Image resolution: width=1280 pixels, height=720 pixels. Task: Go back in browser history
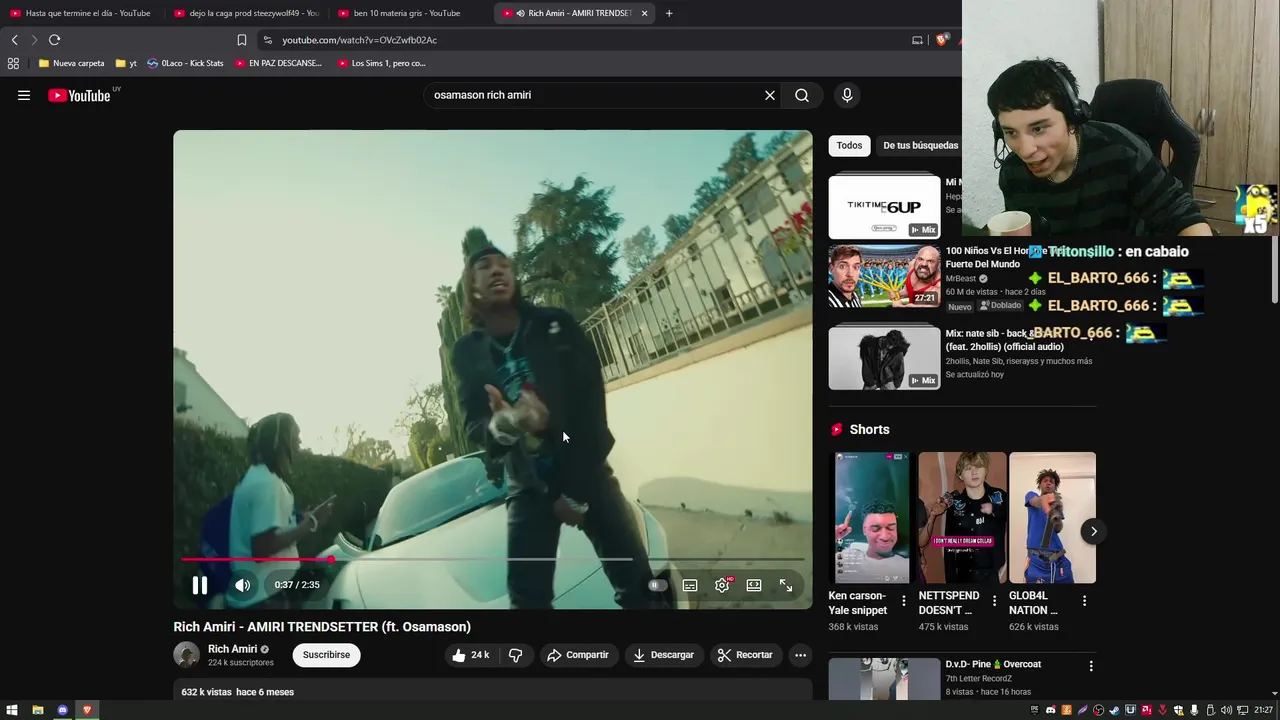coord(14,40)
